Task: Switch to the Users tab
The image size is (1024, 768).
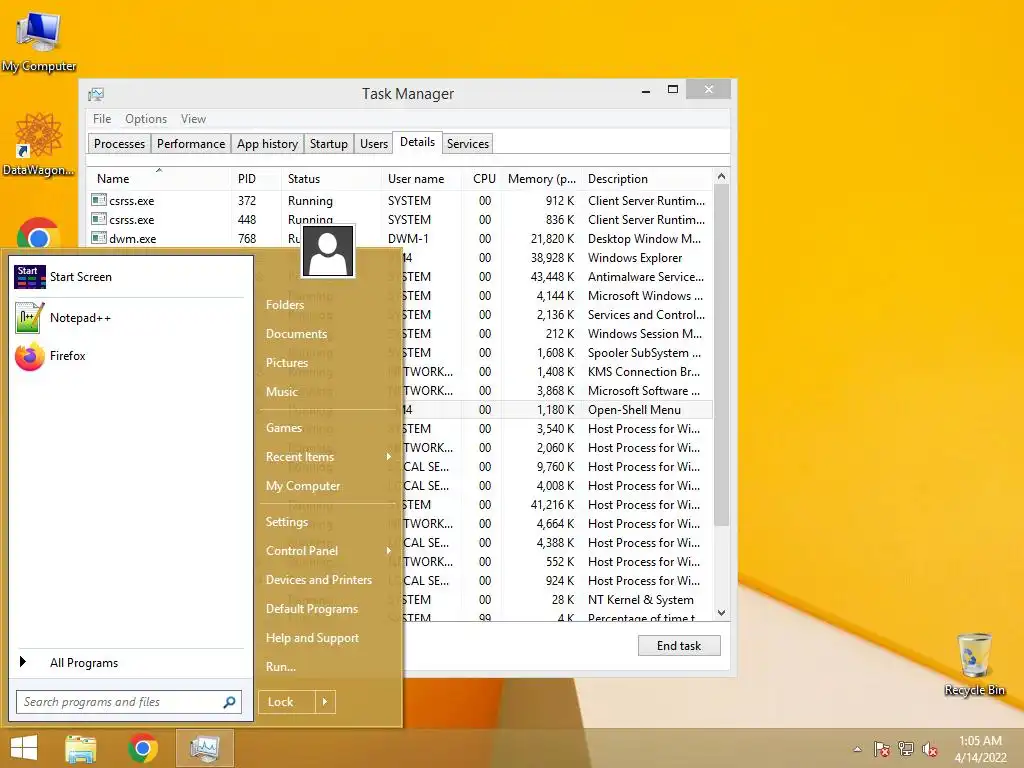Action: point(374,144)
